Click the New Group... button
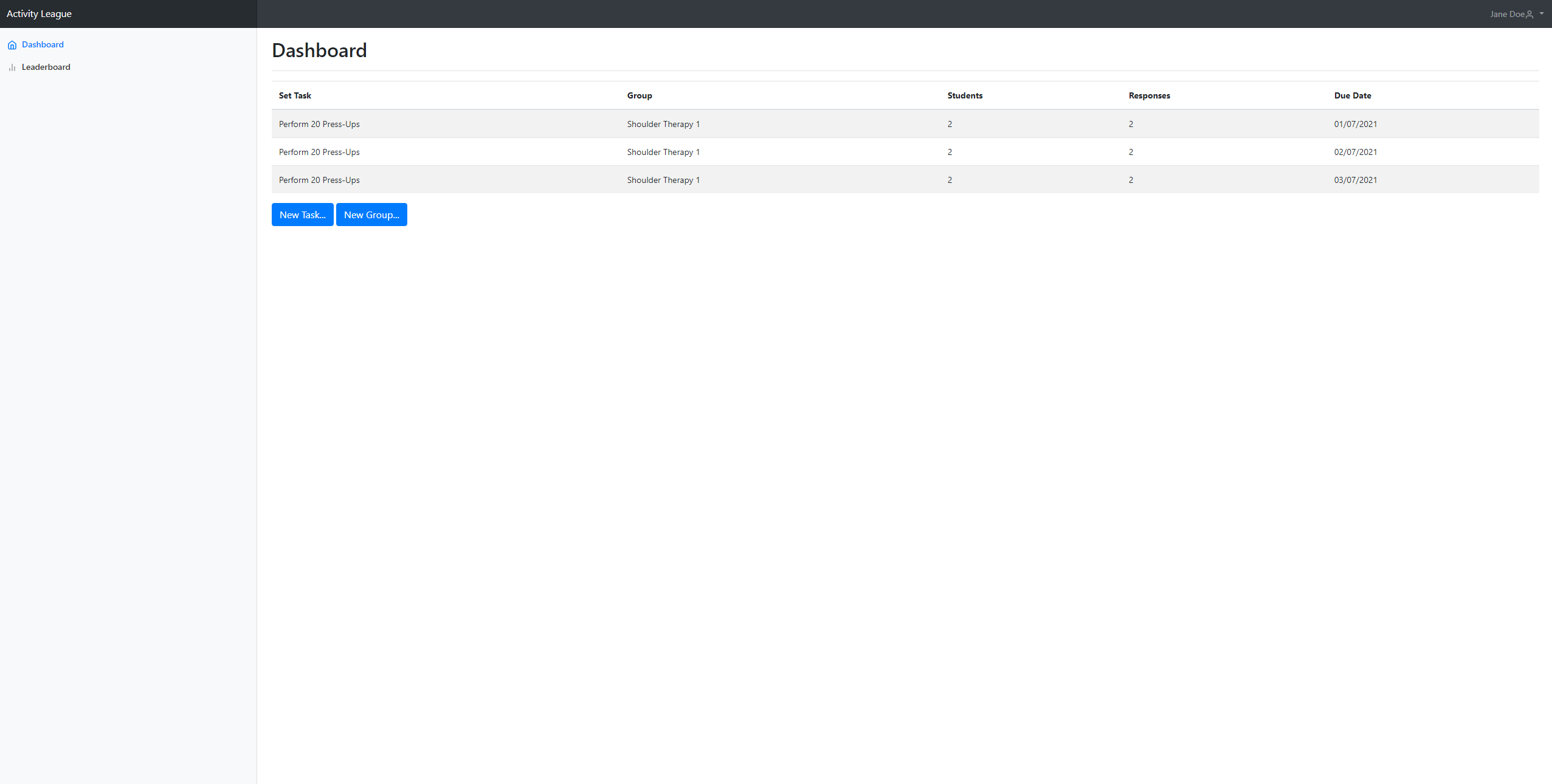 click(x=371, y=215)
